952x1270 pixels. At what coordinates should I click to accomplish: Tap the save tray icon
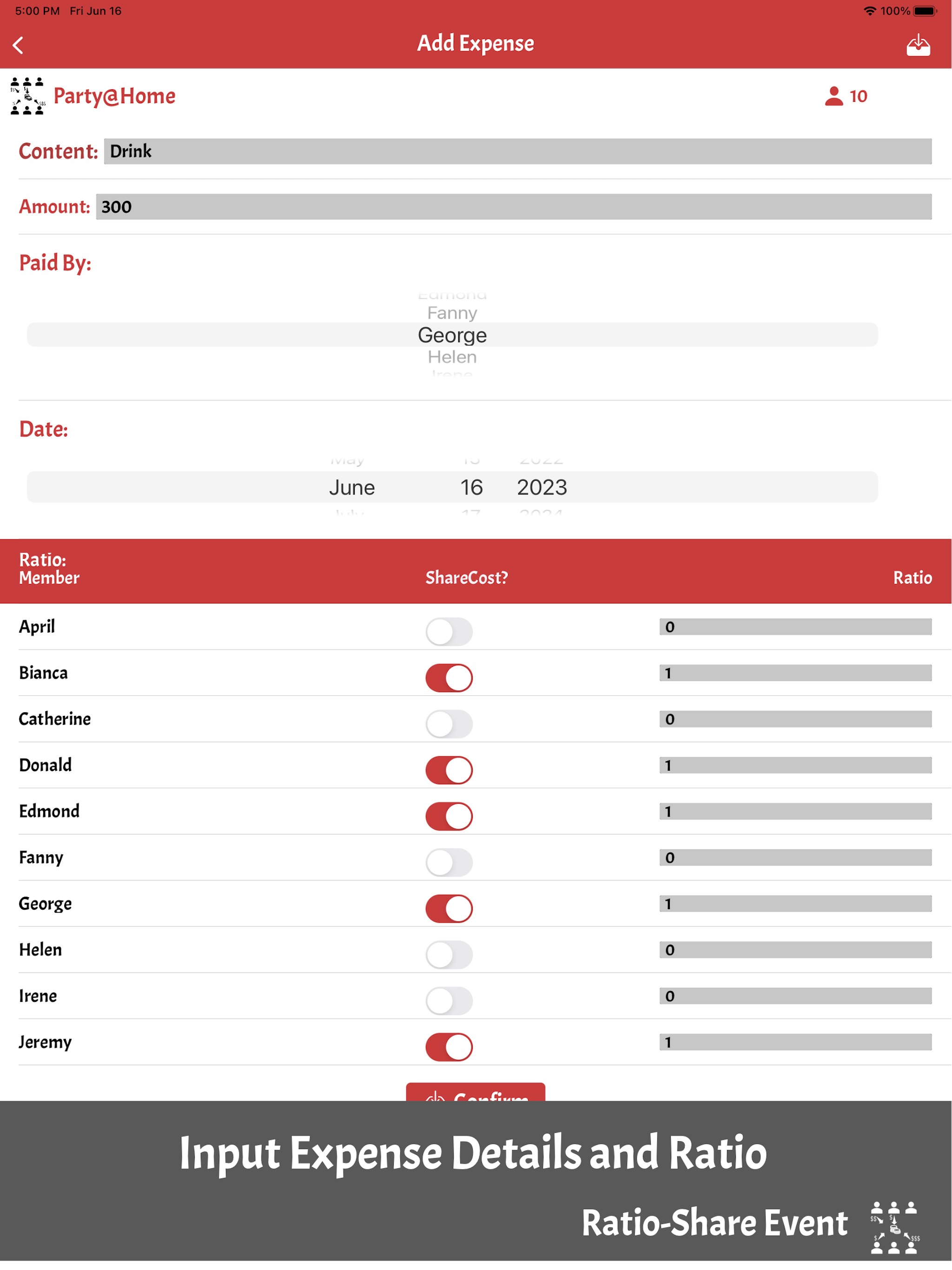[918, 45]
